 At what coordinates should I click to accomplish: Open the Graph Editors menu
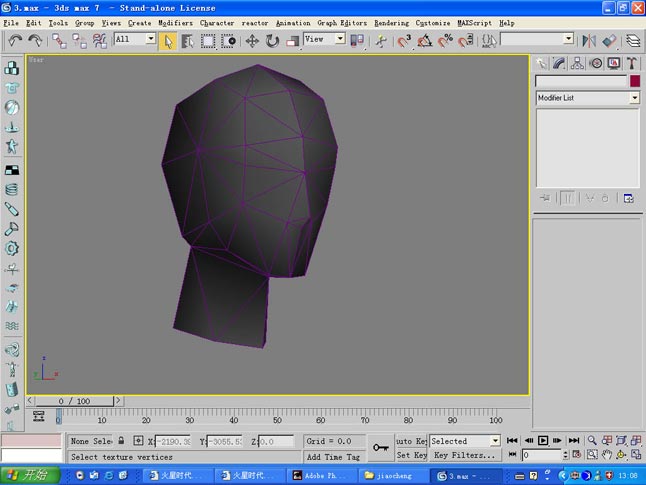tap(342, 23)
